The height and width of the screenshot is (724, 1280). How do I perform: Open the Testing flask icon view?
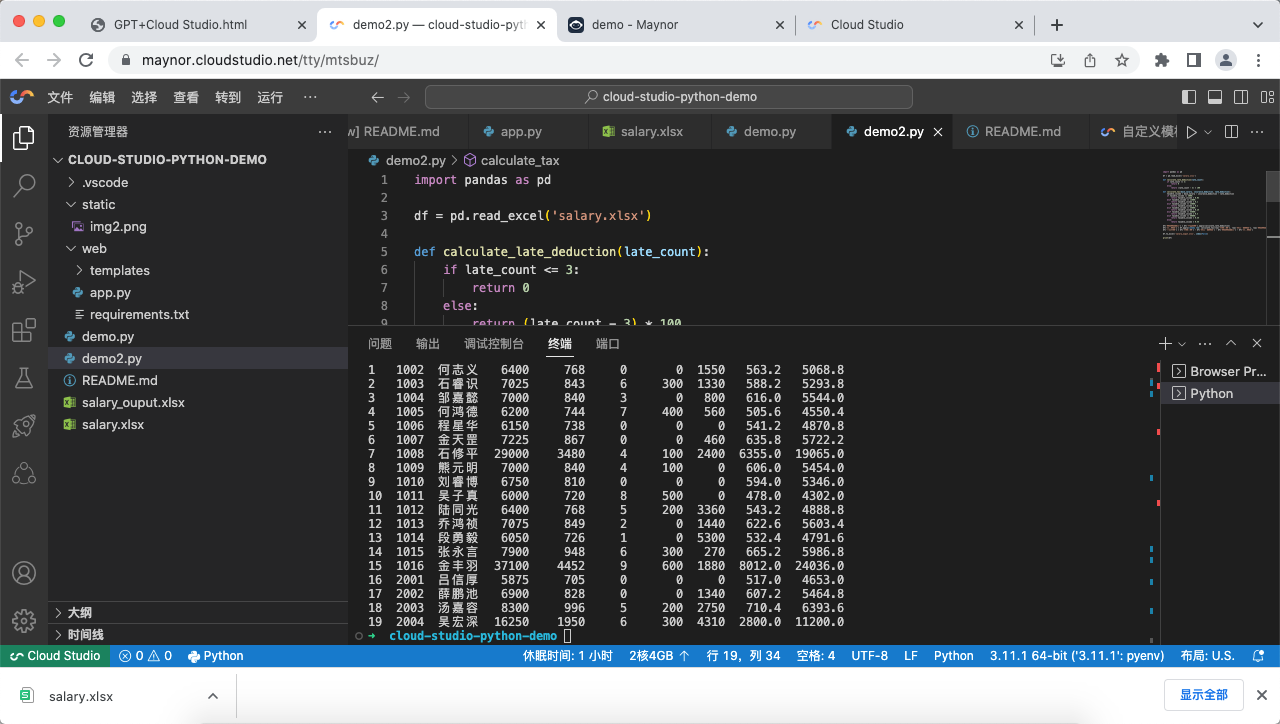(23, 378)
